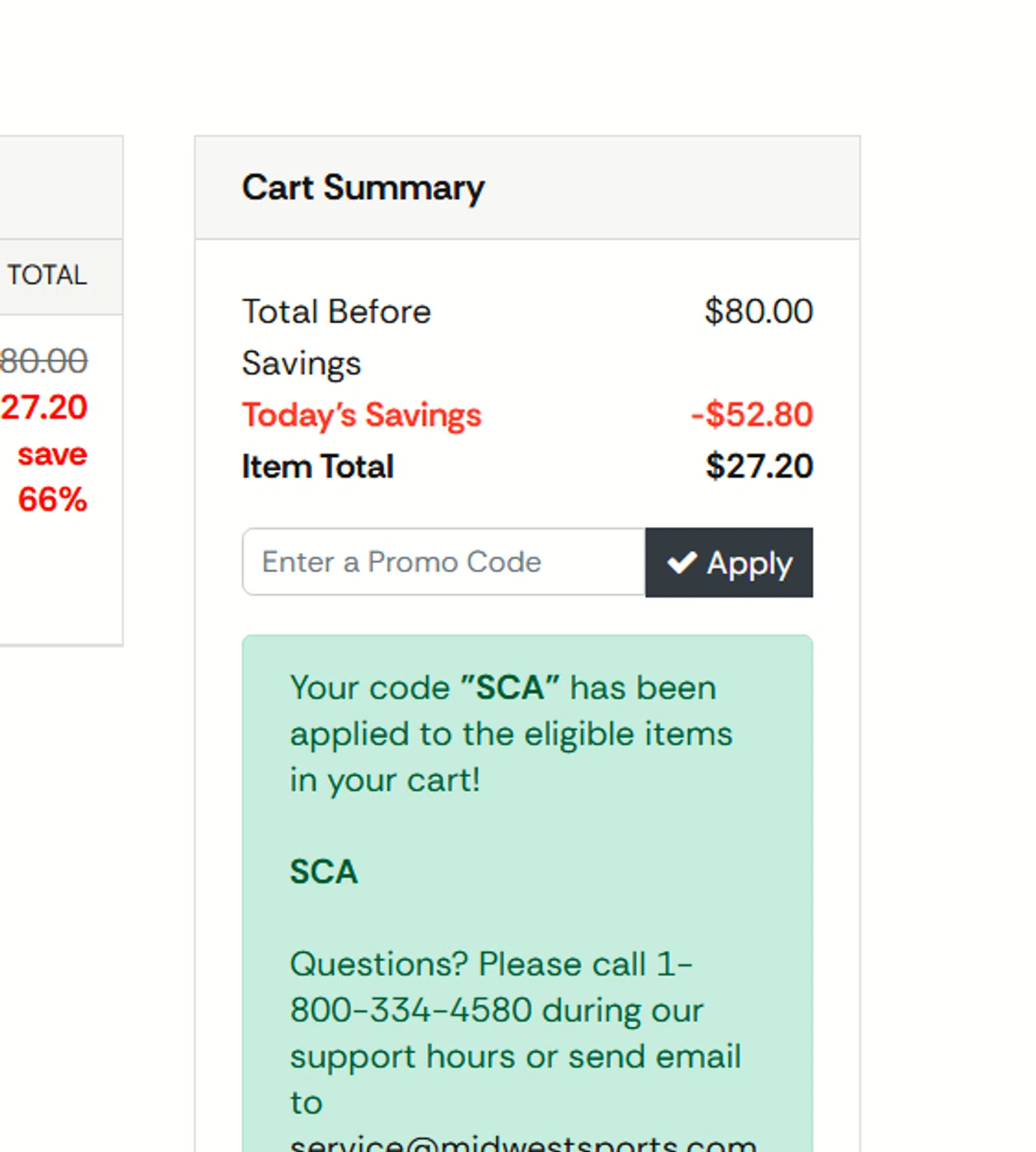This screenshot has height=1152, width=1036.
Task: Select the -$52.80 savings amount
Action: [x=751, y=415]
